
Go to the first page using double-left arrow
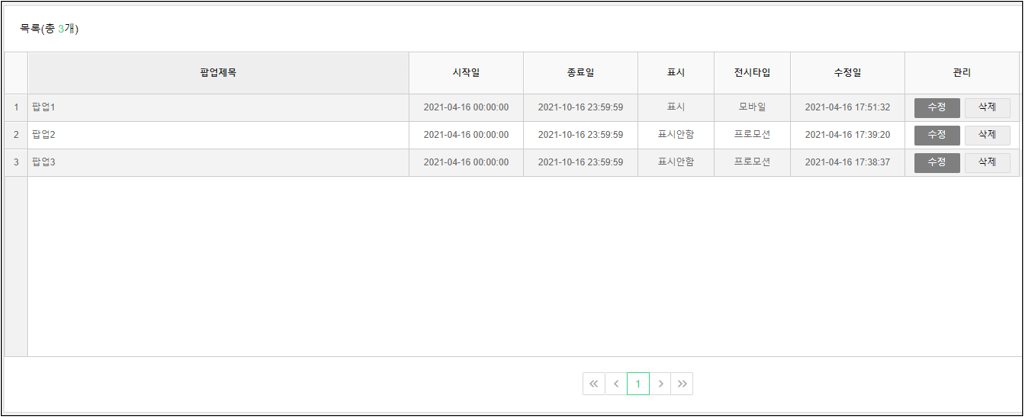coord(594,384)
